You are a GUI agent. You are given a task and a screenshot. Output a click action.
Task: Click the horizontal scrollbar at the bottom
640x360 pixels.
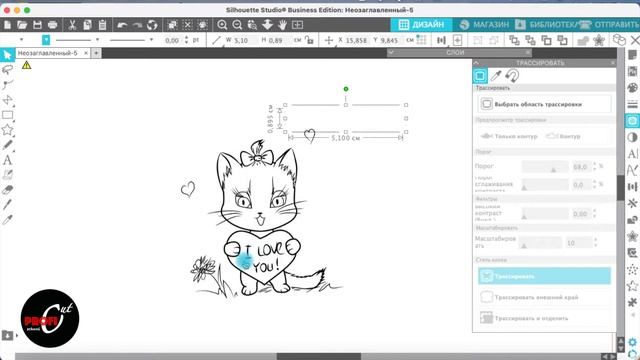tap(318, 357)
